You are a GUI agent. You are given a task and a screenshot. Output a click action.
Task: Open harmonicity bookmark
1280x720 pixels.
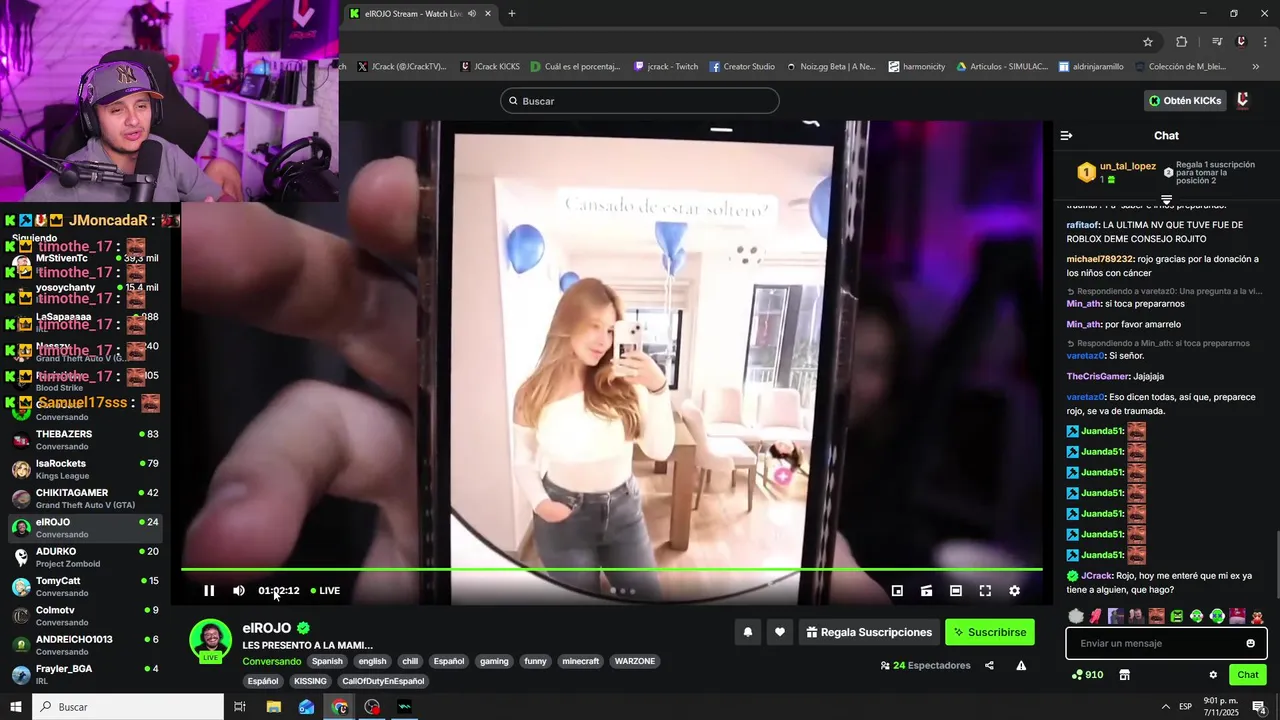pos(917,67)
